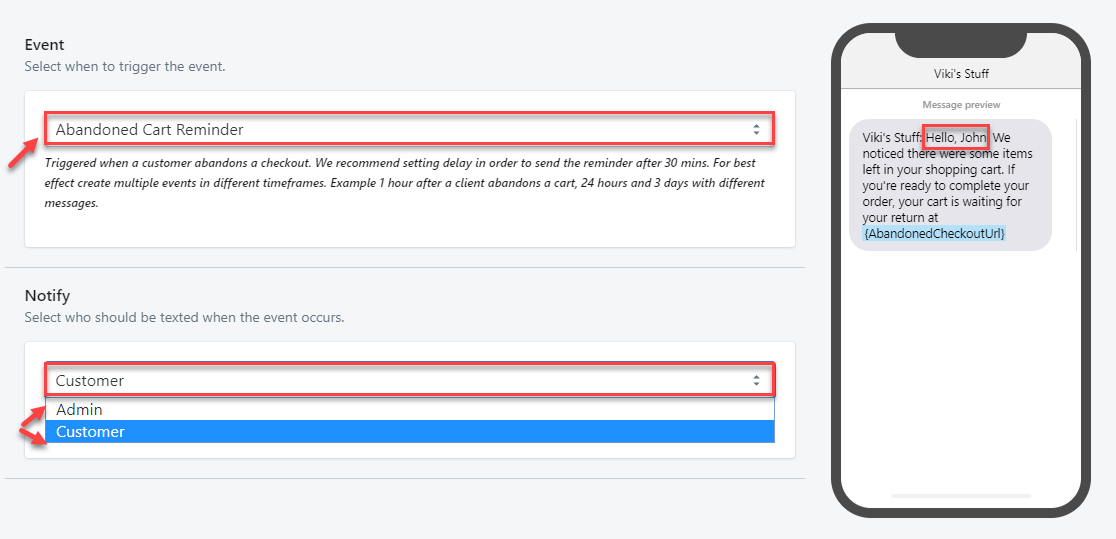Open the Customer notify dropdown
This screenshot has width=1116, height=539.
pyautogui.click(x=409, y=380)
